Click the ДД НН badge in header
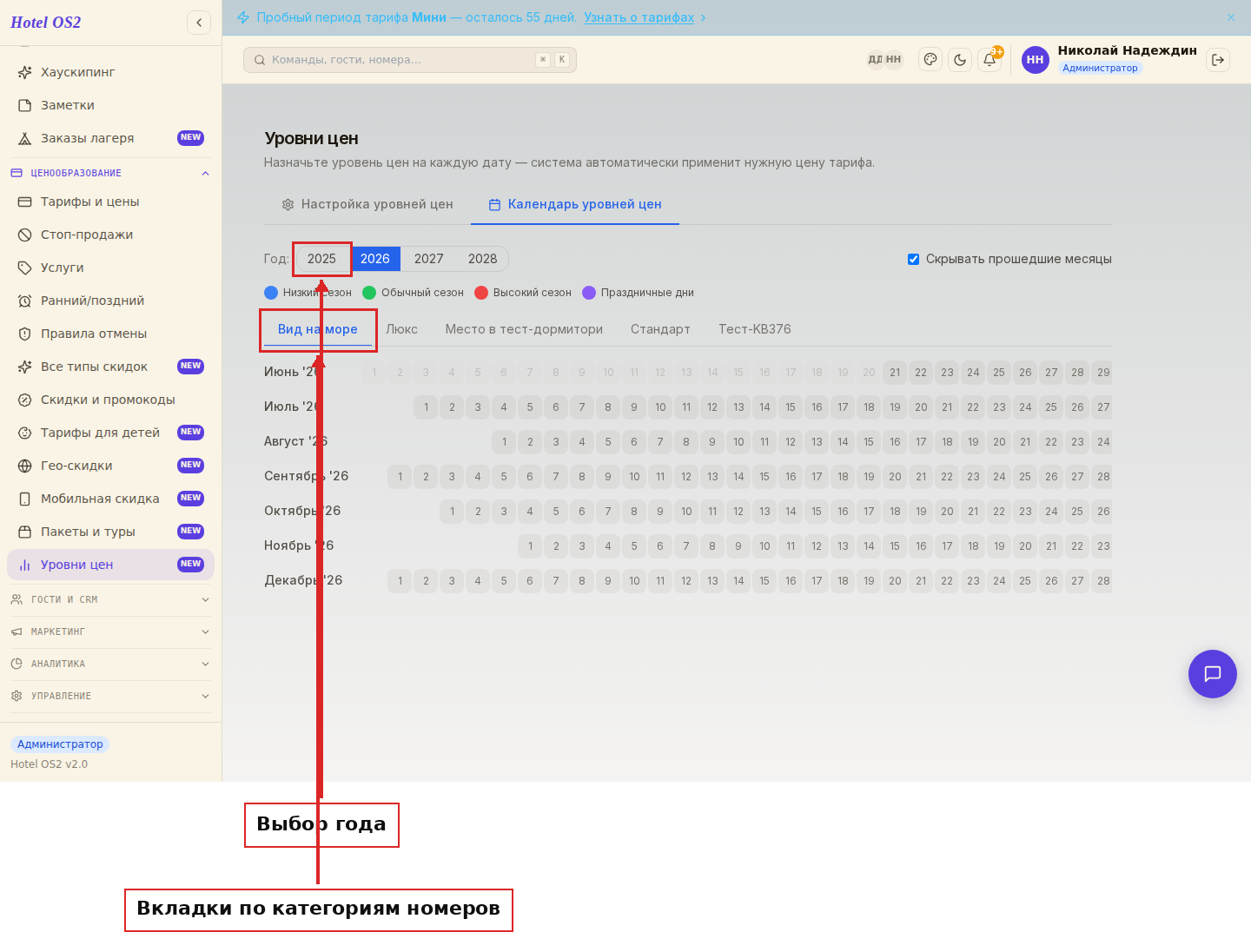The height and width of the screenshot is (952, 1251). pos(884,60)
